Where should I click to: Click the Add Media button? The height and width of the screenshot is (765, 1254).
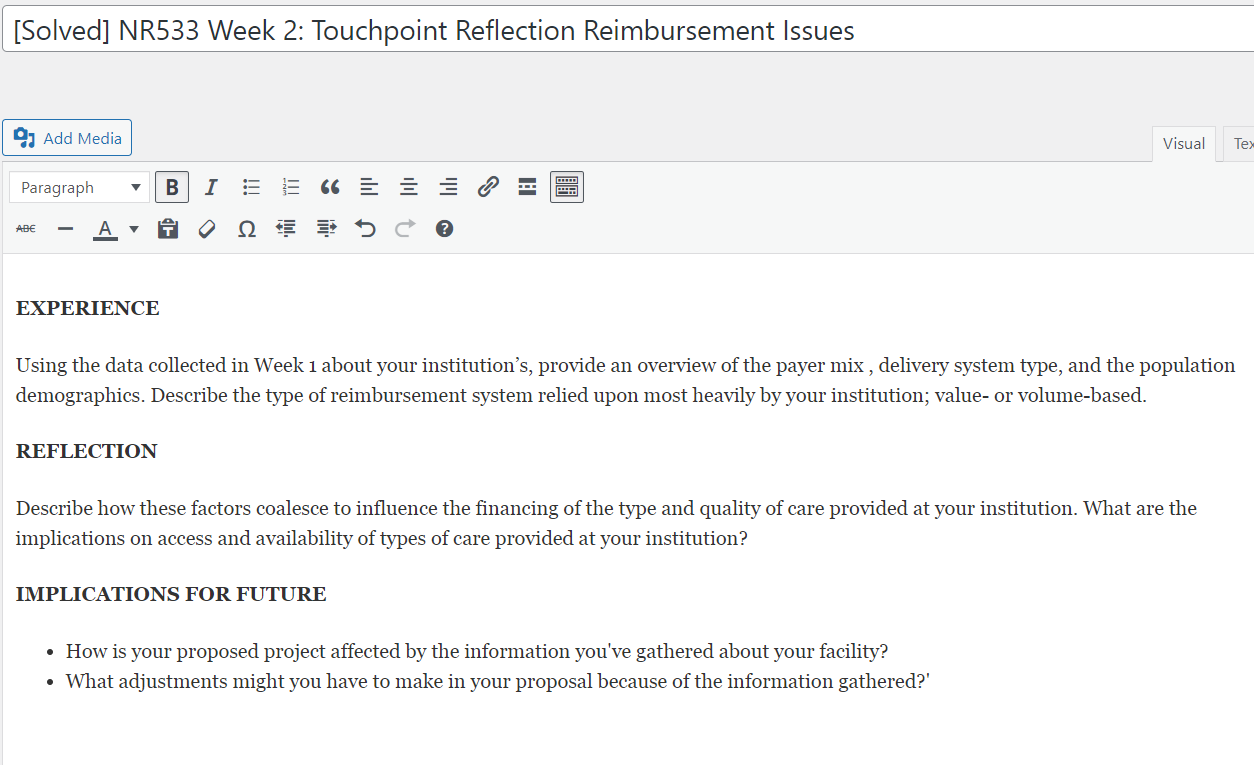[67, 138]
